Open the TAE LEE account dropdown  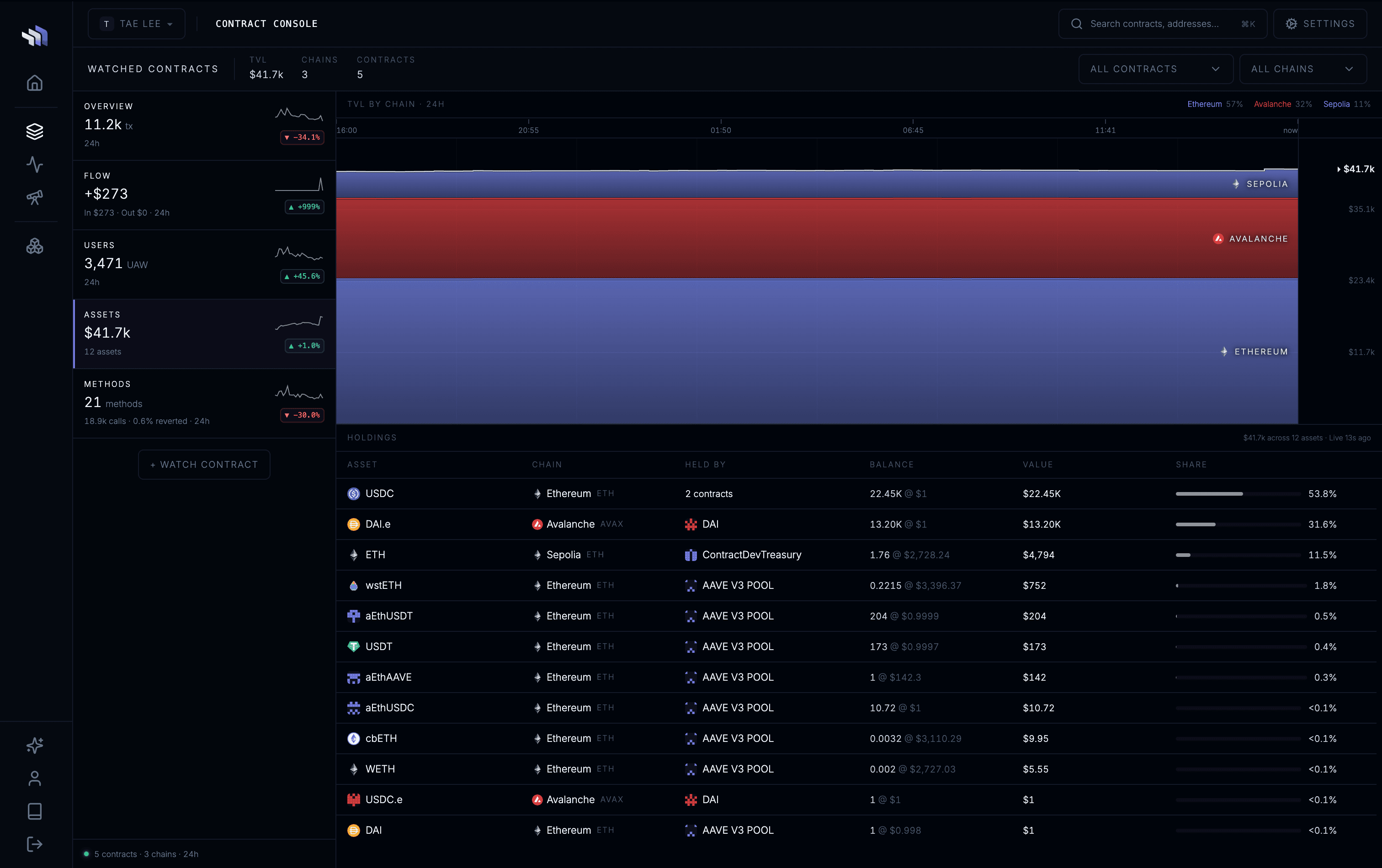[x=137, y=23]
